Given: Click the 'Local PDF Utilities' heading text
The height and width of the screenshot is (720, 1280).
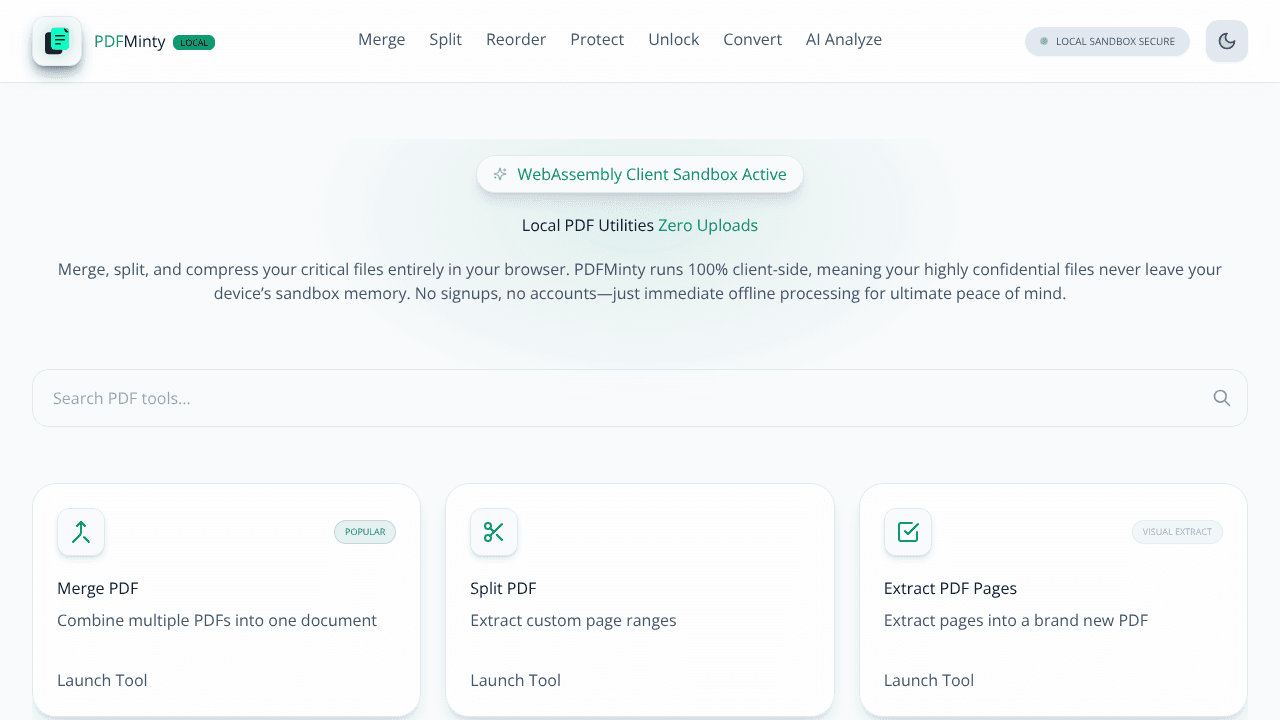Looking at the screenshot, I should pyautogui.click(x=588, y=225).
